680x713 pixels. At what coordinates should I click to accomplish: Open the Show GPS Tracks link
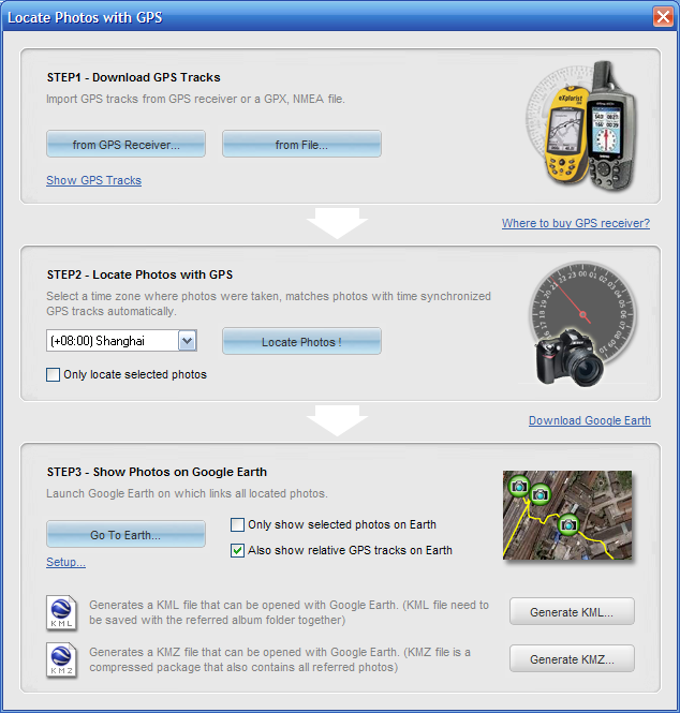coord(94,181)
